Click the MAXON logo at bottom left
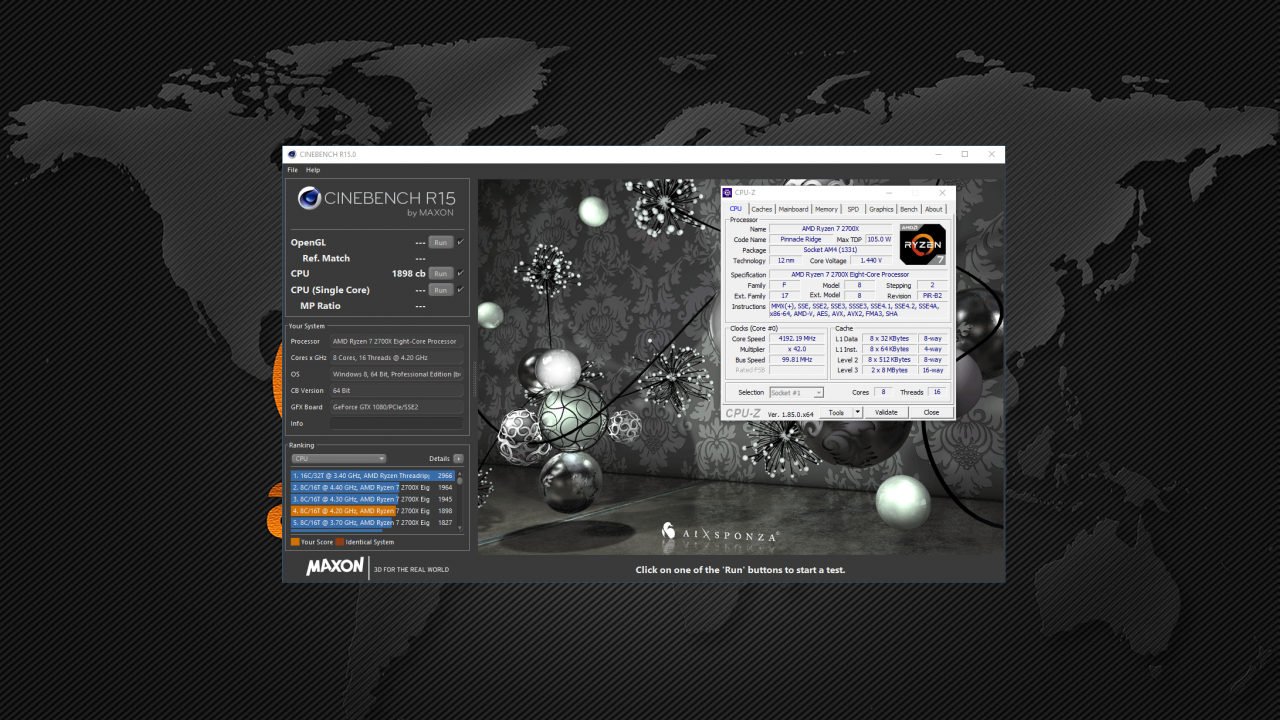 pos(335,567)
